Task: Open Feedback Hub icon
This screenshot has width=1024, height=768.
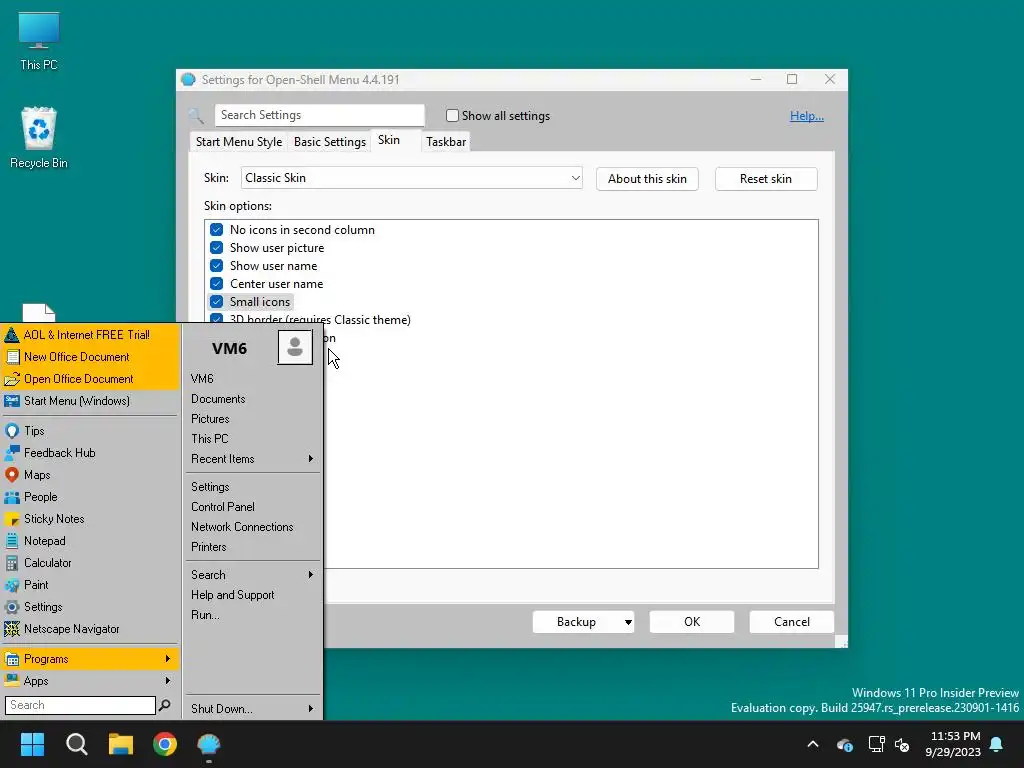Action: coord(12,453)
